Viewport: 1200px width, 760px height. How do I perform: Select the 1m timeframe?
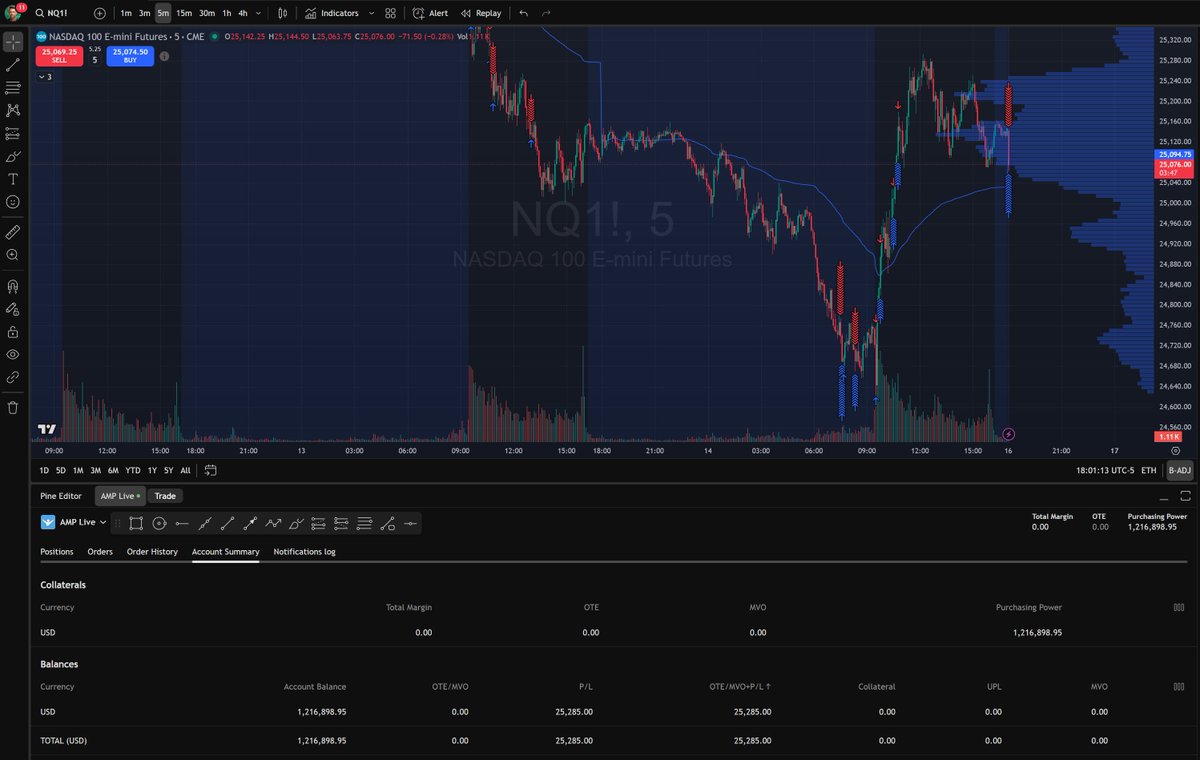coord(125,13)
